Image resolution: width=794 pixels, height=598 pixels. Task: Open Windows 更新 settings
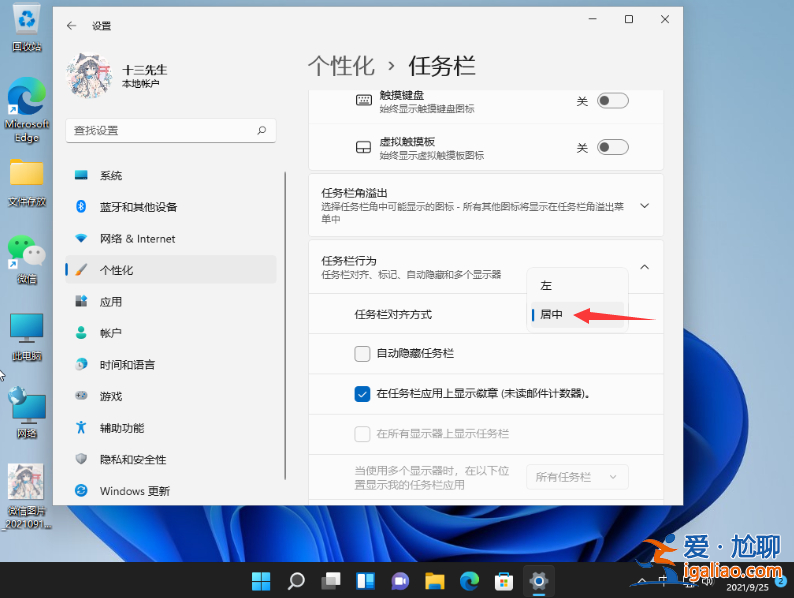click(171, 491)
